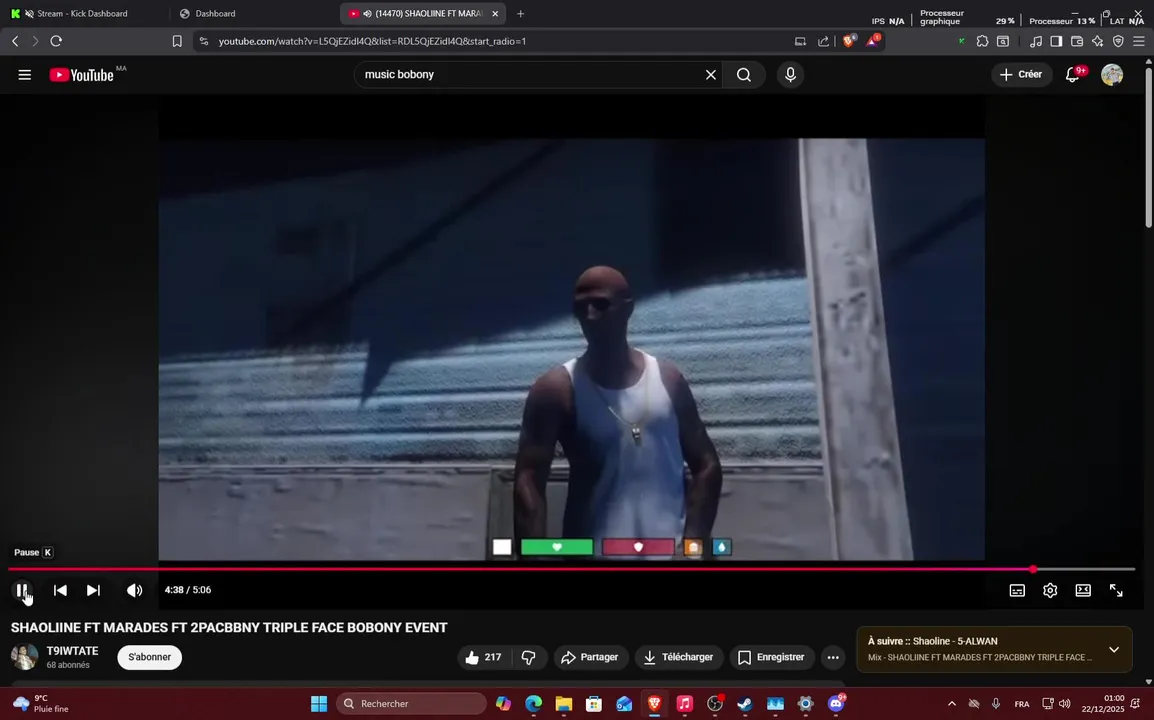Open the Créer menu
The width and height of the screenshot is (1154, 720).
click(x=1022, y=74)
